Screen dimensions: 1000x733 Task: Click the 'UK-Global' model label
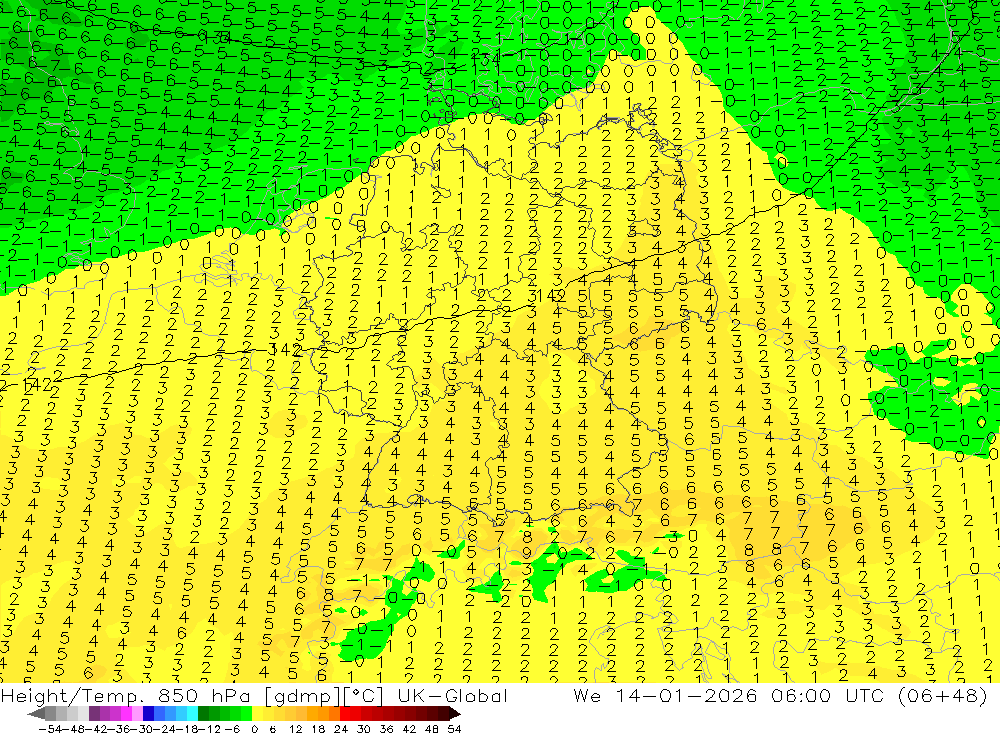click(x=452, y=696)
